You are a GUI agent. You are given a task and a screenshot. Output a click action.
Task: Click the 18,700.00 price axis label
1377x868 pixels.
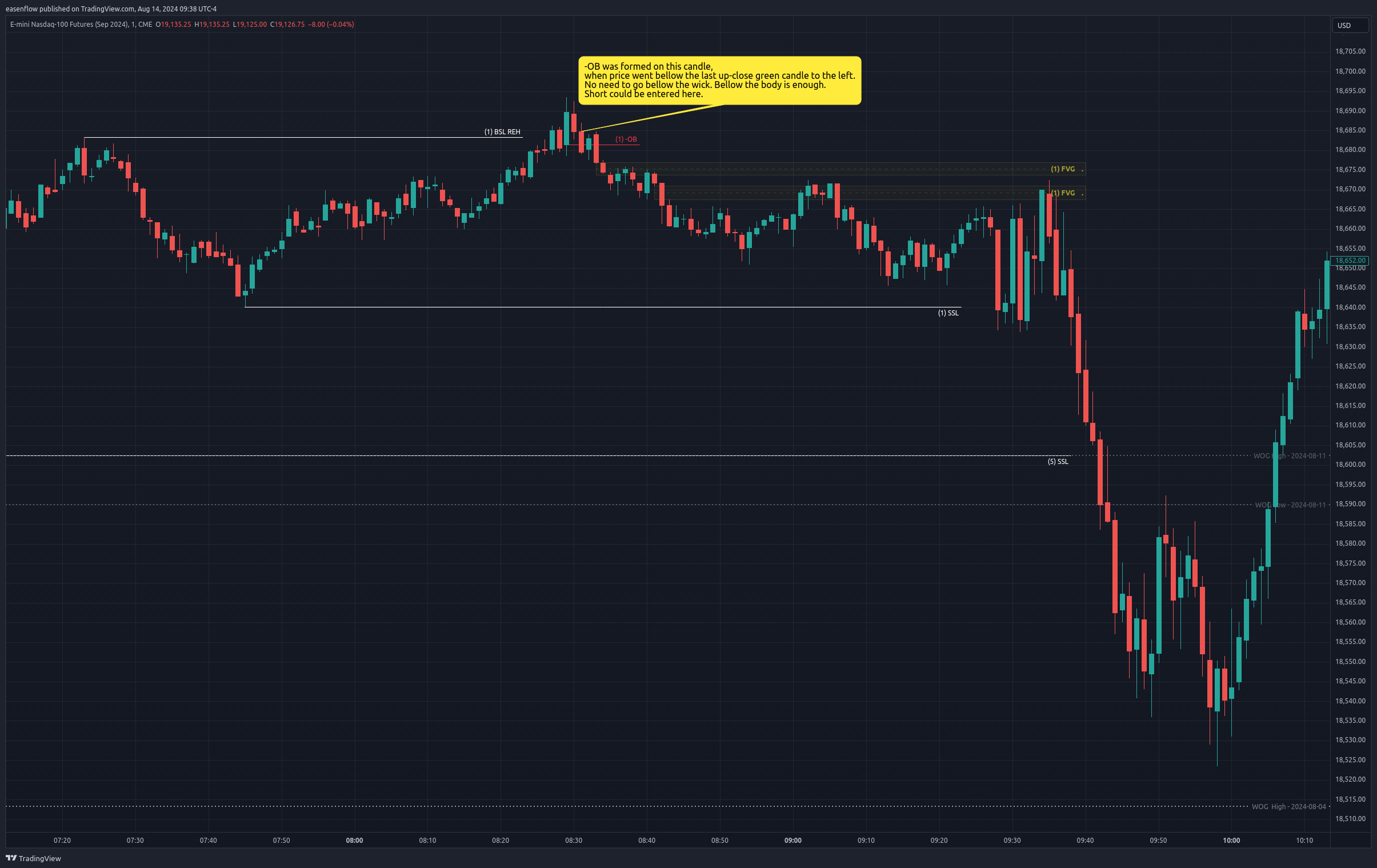[x=1350, y=71]
